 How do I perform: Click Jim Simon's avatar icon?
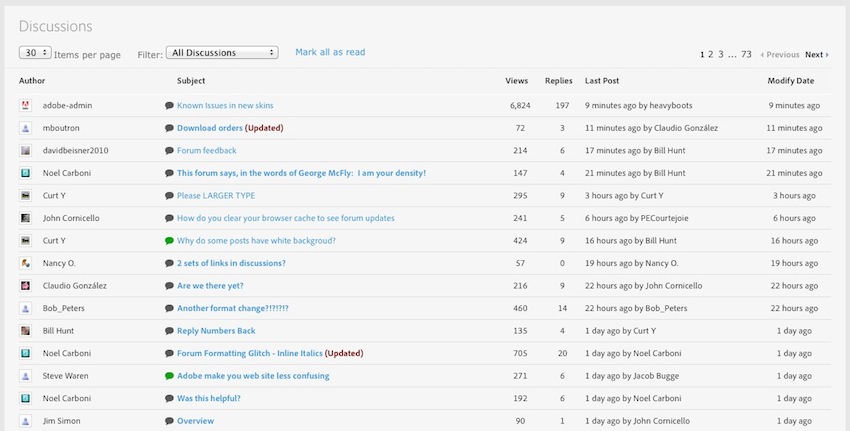25,421
